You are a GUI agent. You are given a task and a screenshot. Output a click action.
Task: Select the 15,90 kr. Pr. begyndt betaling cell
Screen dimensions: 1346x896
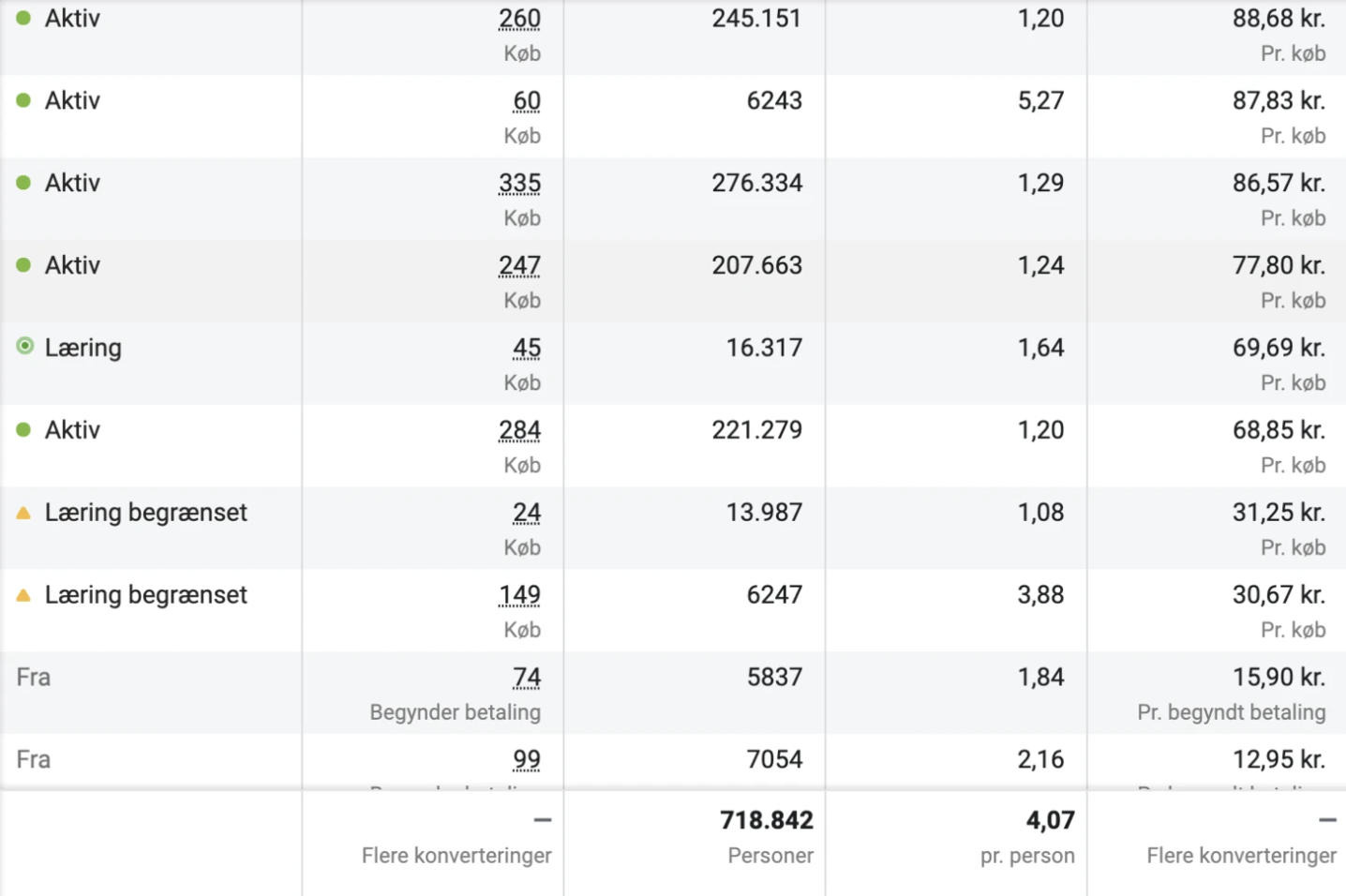(1278, 678)
